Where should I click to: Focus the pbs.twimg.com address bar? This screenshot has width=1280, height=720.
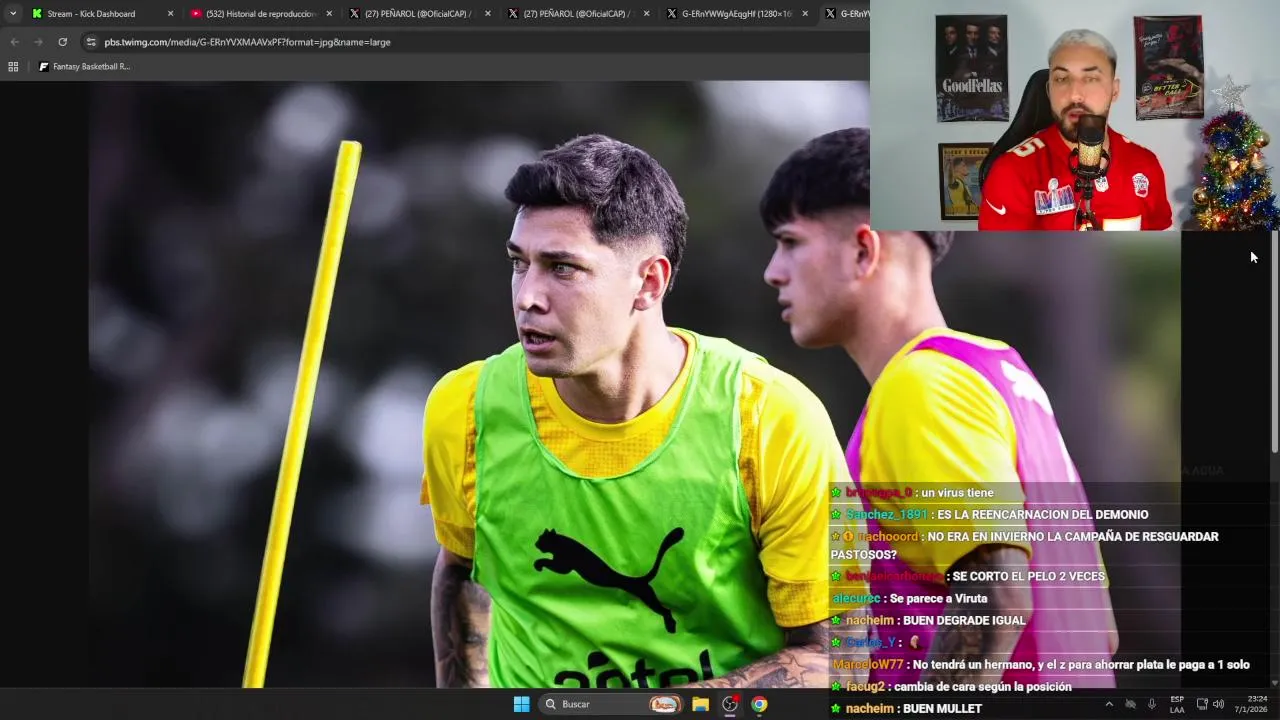475,42
